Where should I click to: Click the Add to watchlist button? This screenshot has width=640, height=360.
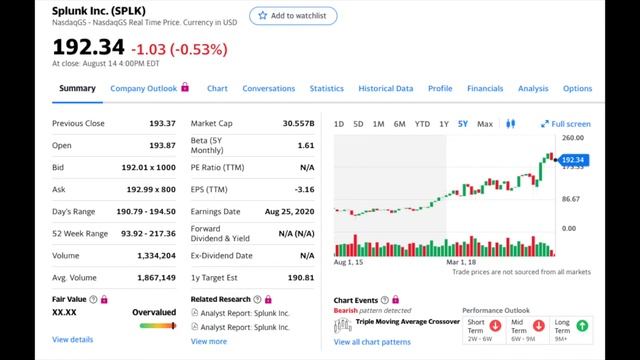(293, 16)
